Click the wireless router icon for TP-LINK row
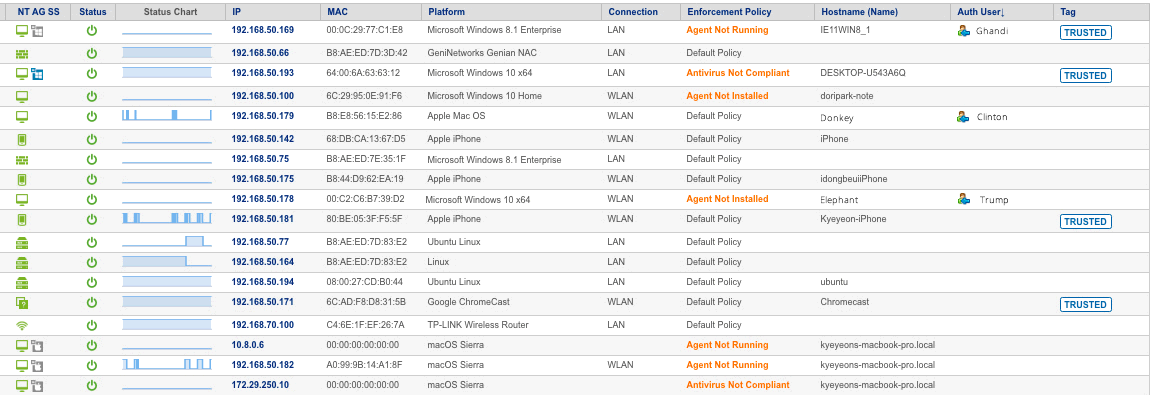 click(21, 325)
